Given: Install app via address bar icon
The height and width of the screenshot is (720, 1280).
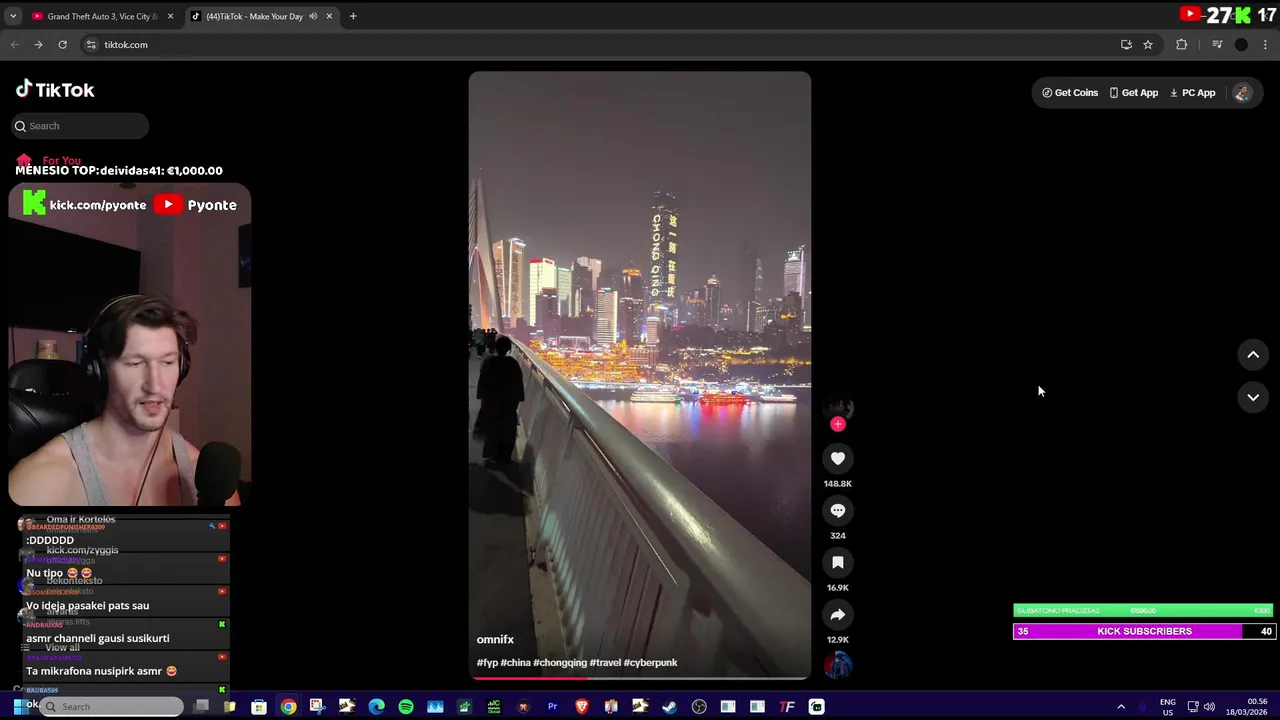Looking at the screenshot, I should pyautogui.click(x=1126, y=44).
